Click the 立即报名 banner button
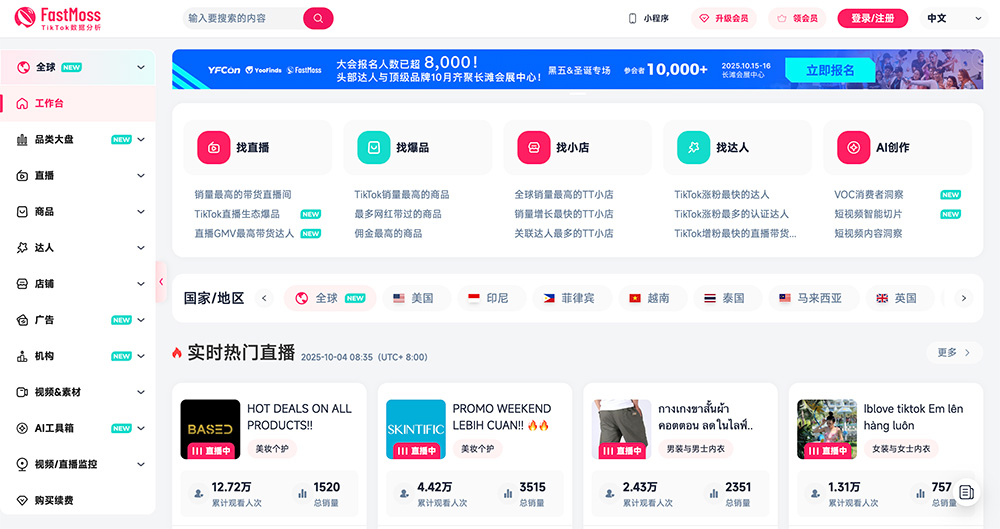This screenshot has width=1000, height=529. 830,70
